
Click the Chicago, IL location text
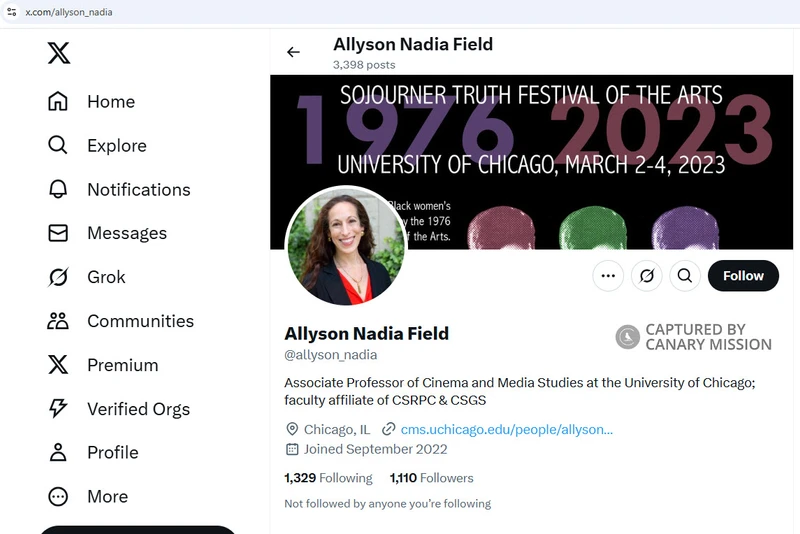click(x=337, y=429)
